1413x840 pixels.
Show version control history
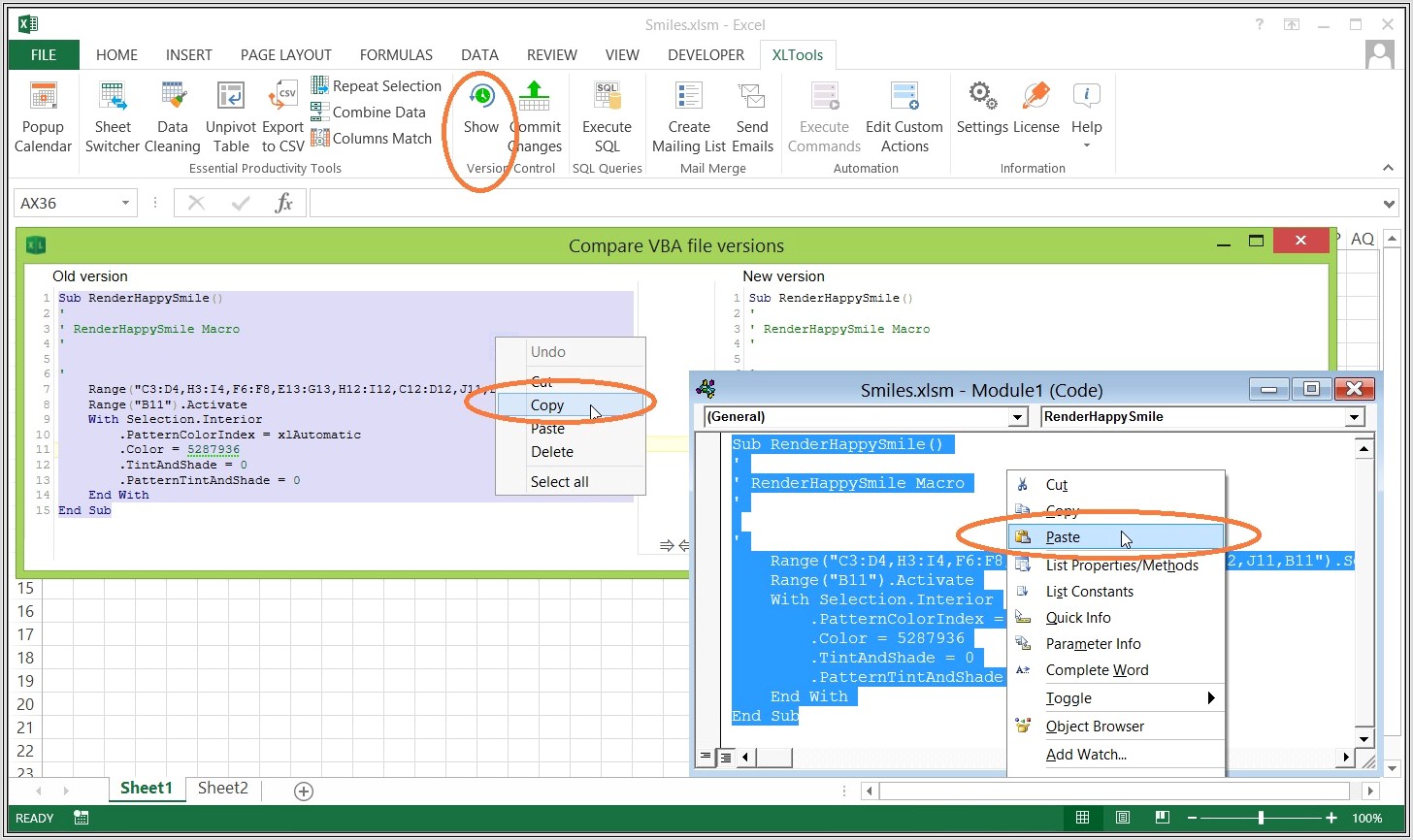point(480,109)
